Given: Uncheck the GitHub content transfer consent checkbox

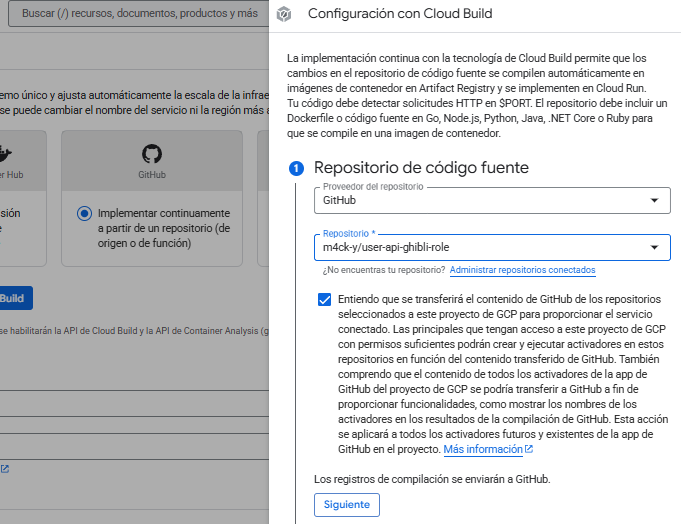Looking at the screenshot, I should (324, 300).
